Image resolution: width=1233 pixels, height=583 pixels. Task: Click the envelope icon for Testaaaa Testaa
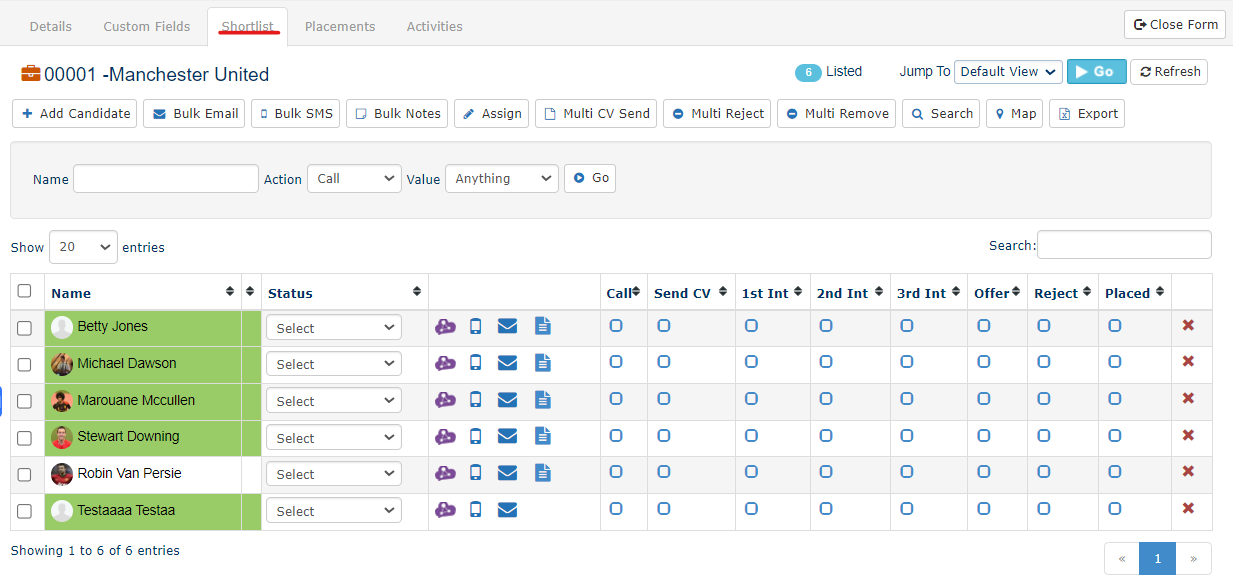pos(507,510)
